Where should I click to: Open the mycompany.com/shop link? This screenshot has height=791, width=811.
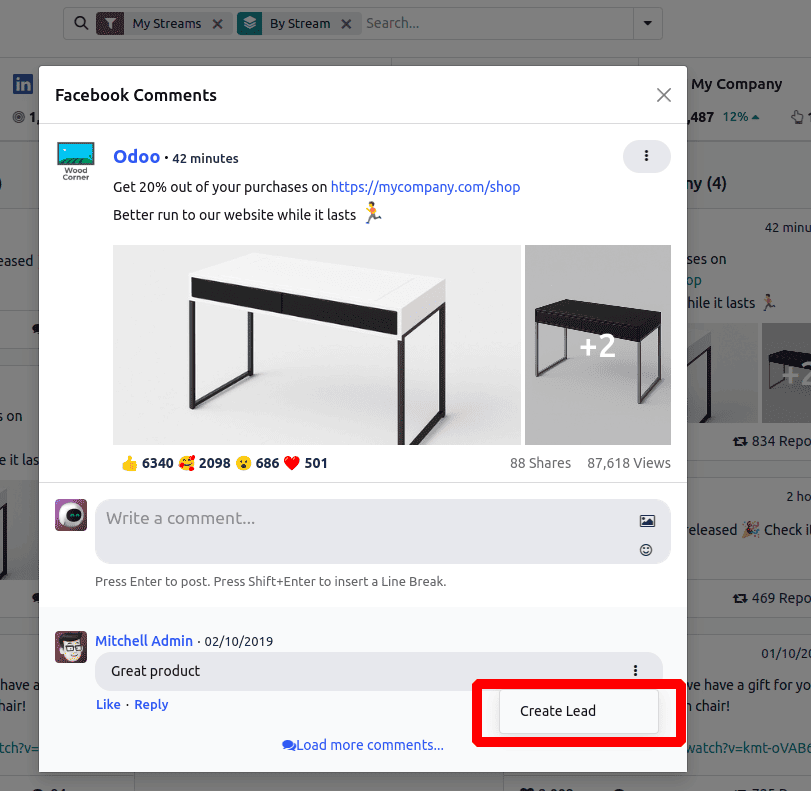click(x=425, y=187)
